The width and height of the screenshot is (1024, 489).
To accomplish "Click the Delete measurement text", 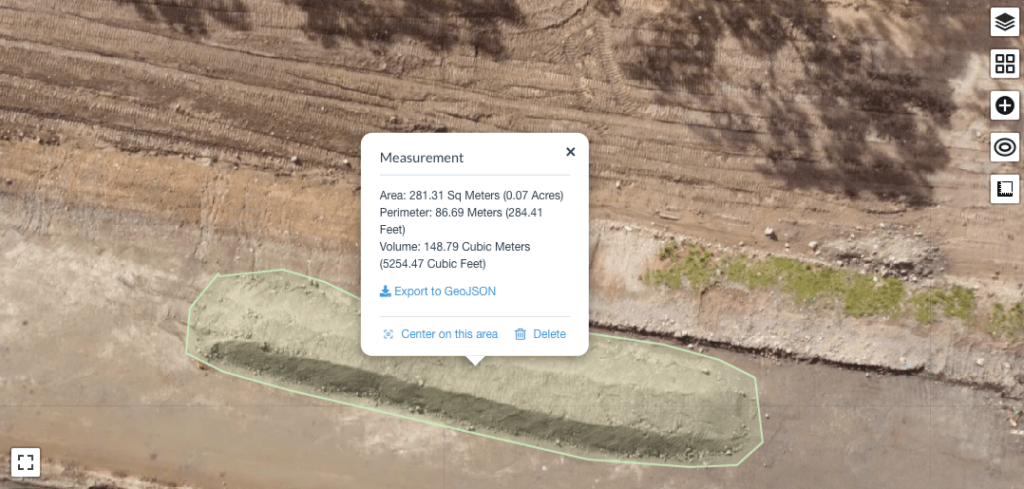I will (549, 334).
